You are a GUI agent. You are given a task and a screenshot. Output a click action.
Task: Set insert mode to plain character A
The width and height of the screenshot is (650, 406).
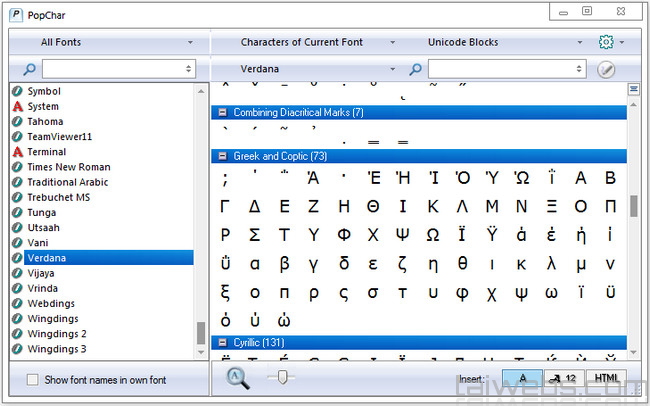click(523, 377)
